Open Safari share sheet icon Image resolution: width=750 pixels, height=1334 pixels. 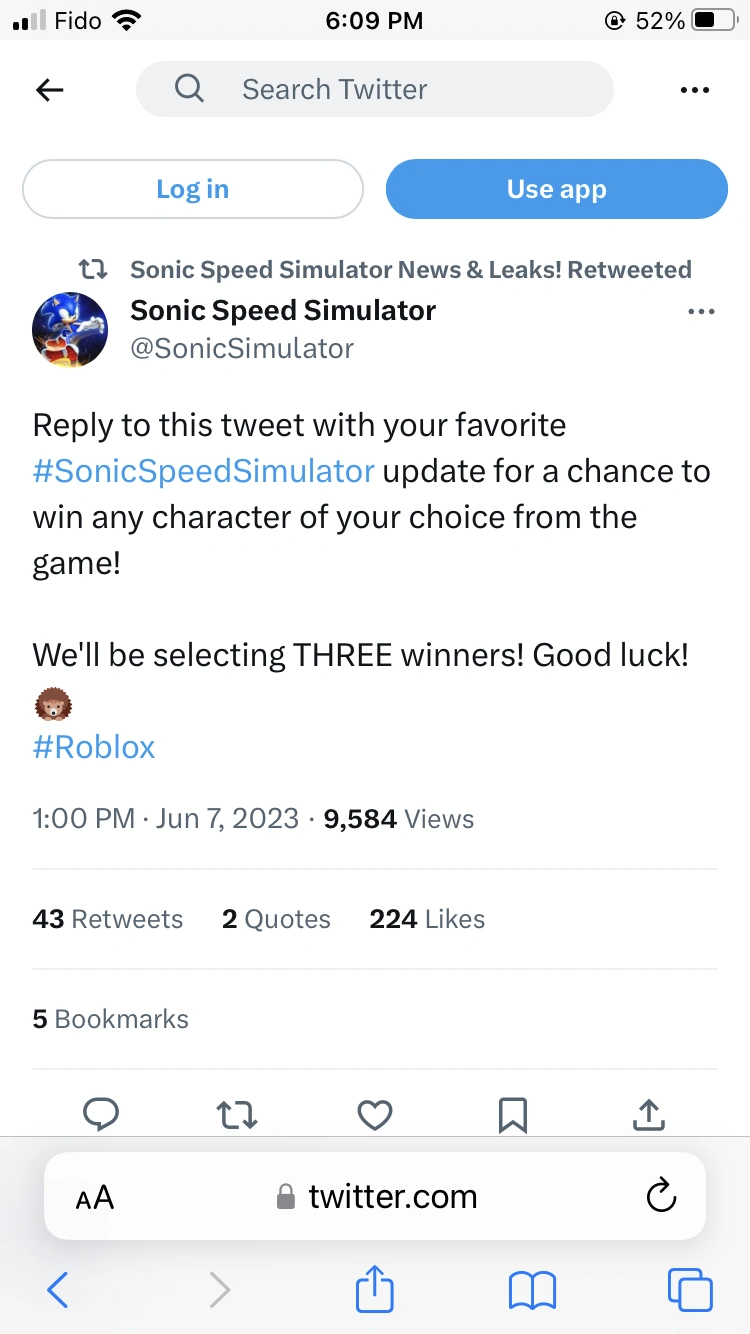pyautogui.click(x=375, y=1289)
